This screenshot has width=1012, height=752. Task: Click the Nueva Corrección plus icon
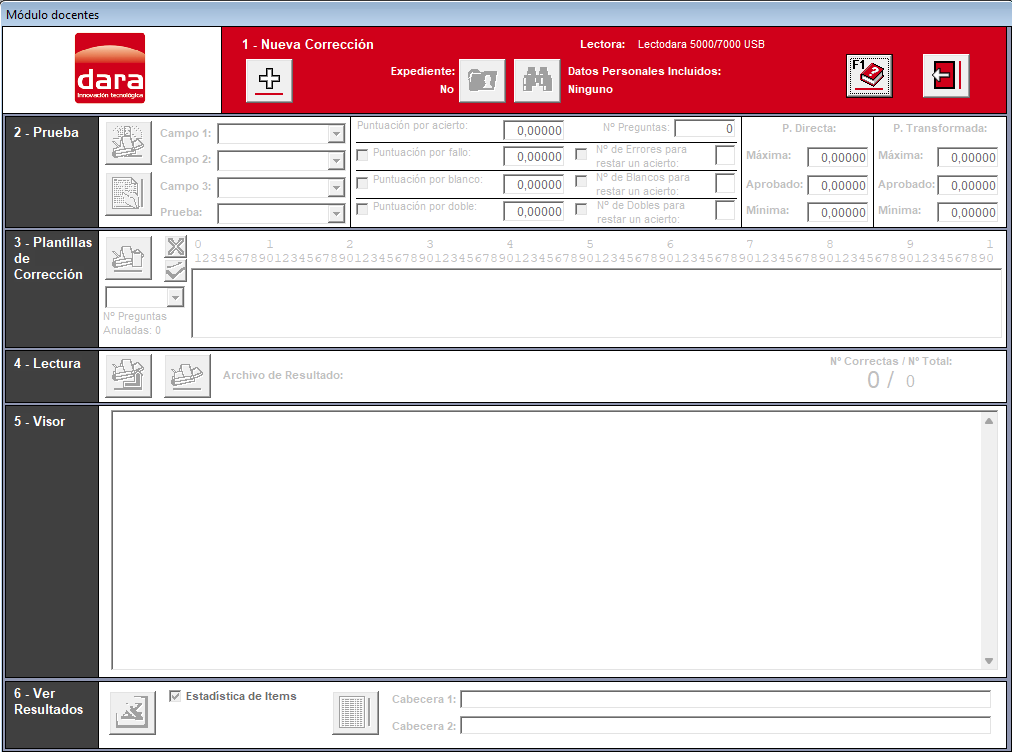pyautogui.click(x=269, y=80)
